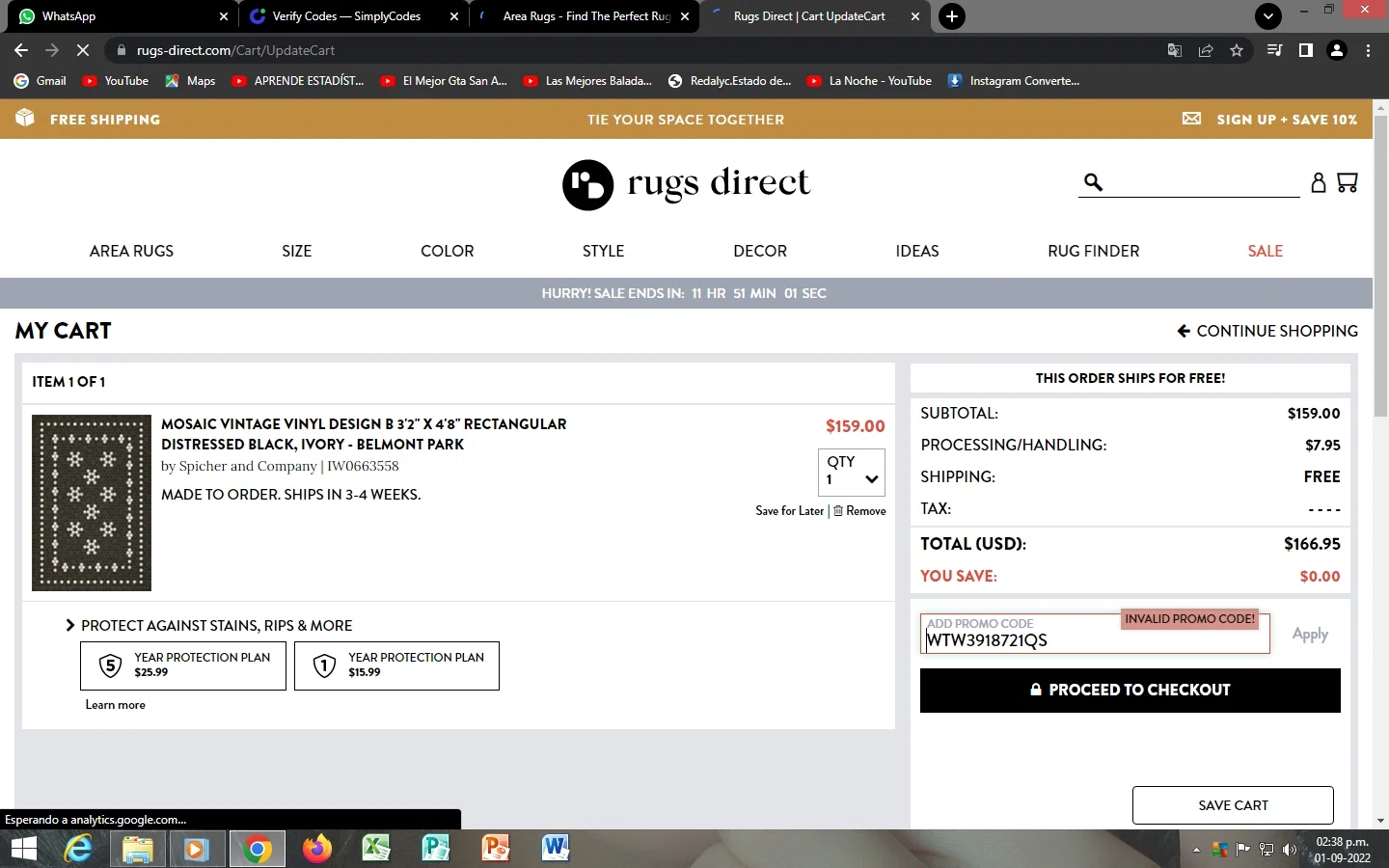Open Gmail bookmark
Viewport: 1389px width, 868px height.
click(41, 81)
